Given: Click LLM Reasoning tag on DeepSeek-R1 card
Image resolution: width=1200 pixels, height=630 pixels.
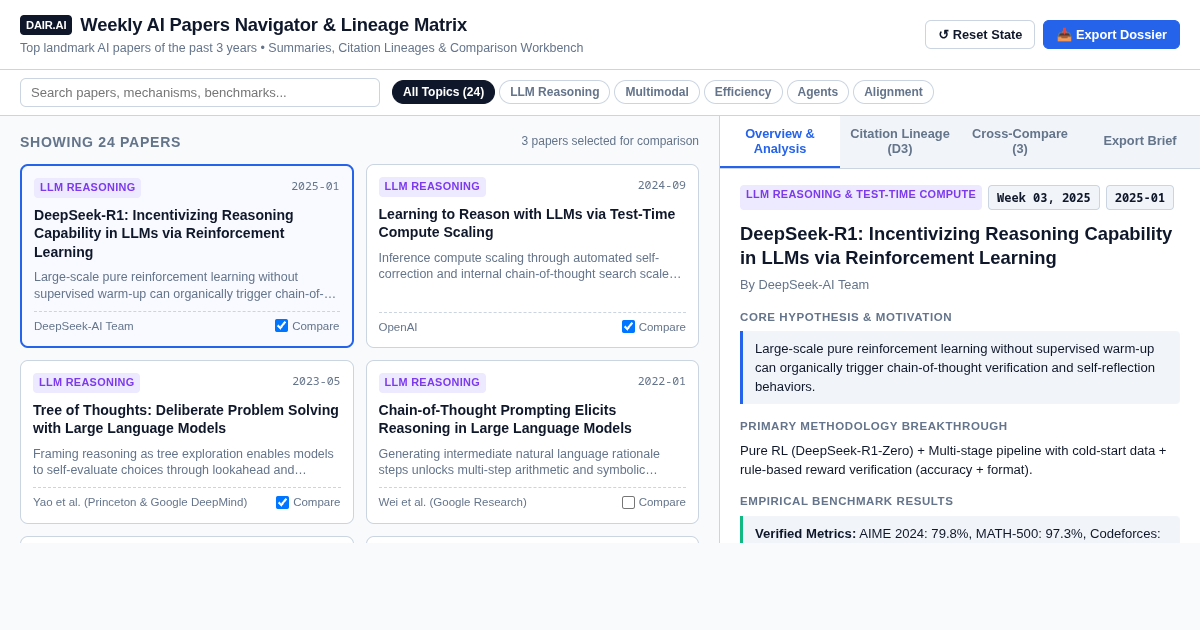Looking at the screenshot, I should pos(88,187).
